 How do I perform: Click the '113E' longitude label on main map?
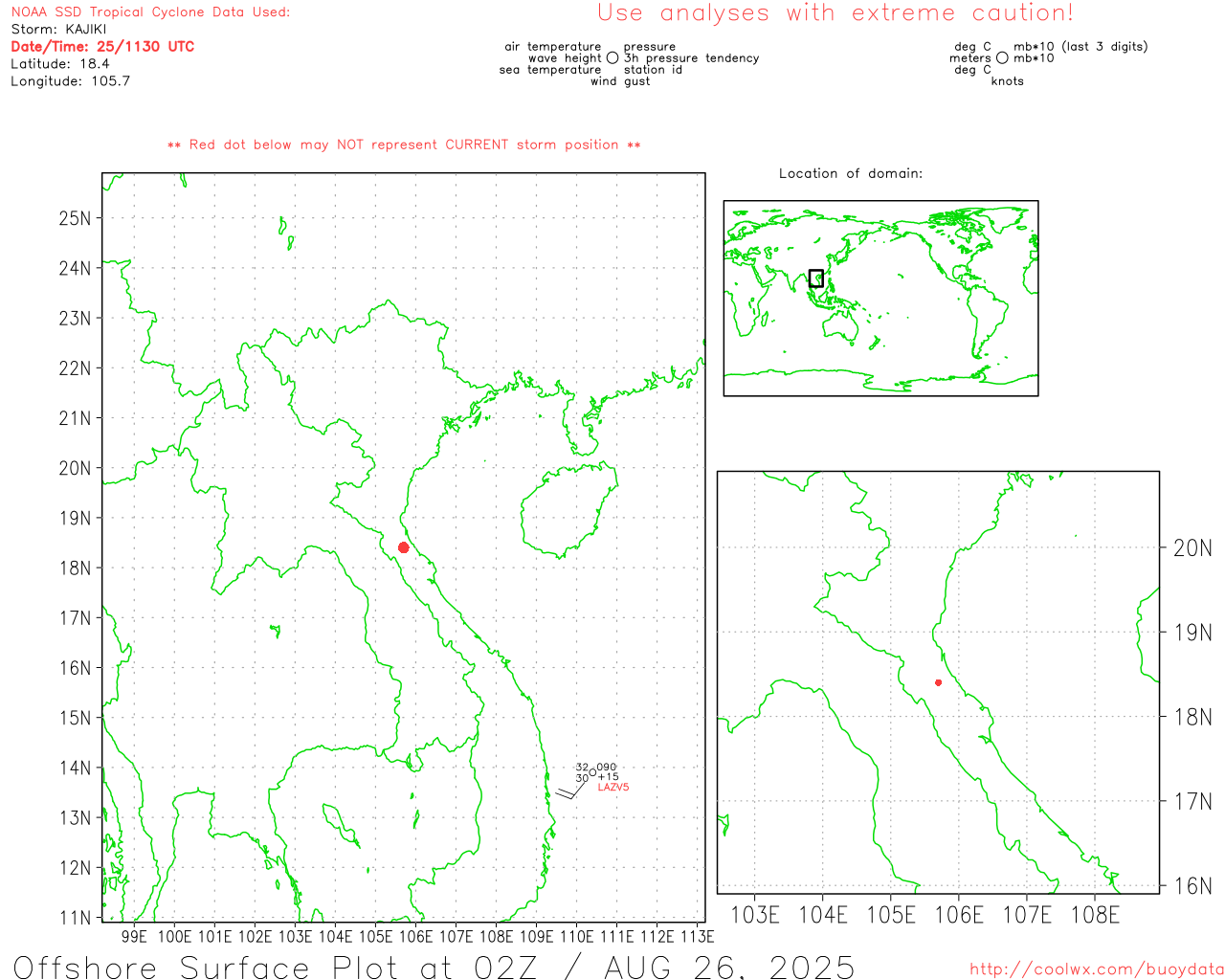tap(697, 936)
